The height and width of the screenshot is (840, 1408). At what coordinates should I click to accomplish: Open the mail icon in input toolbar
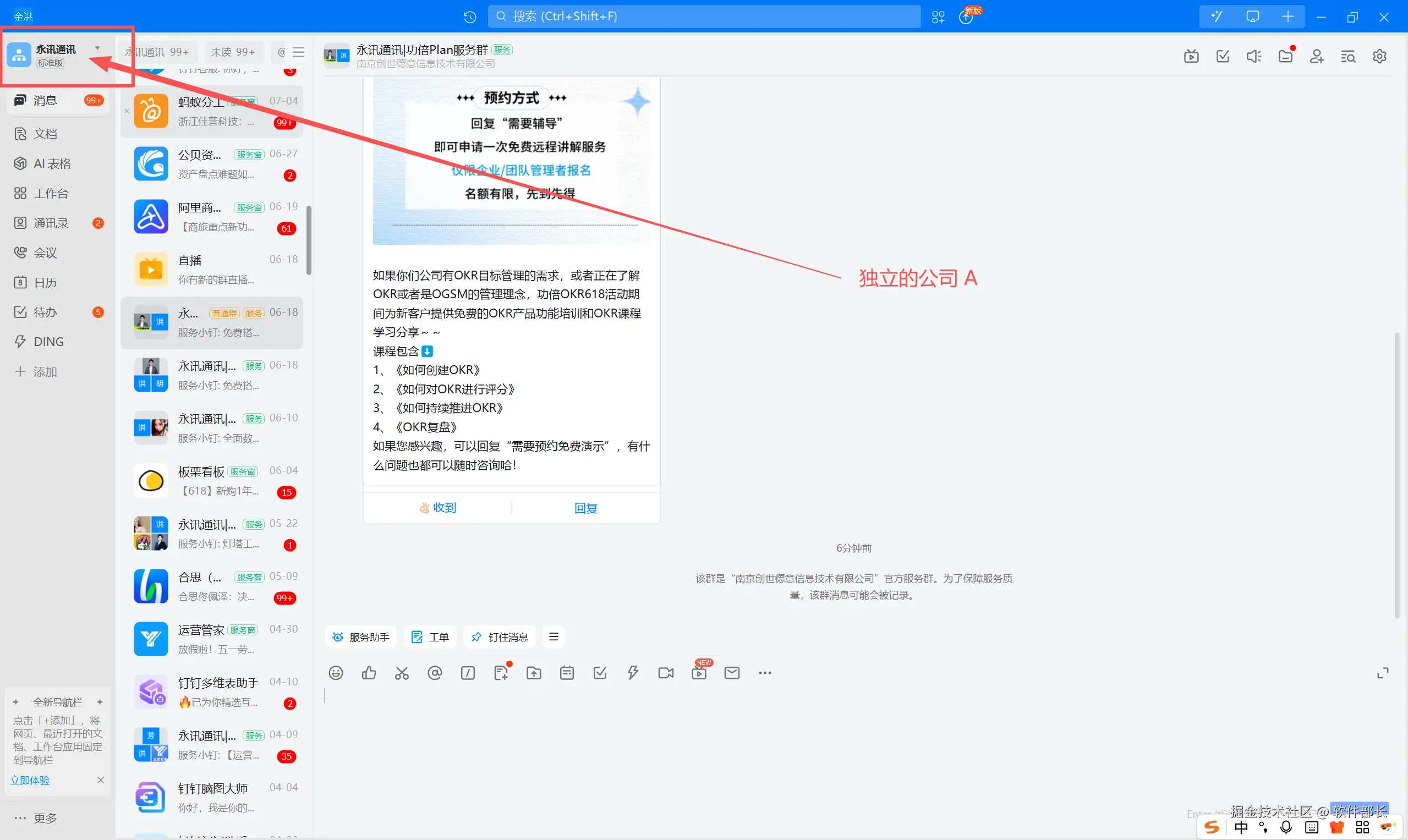(x=732, y=672)
